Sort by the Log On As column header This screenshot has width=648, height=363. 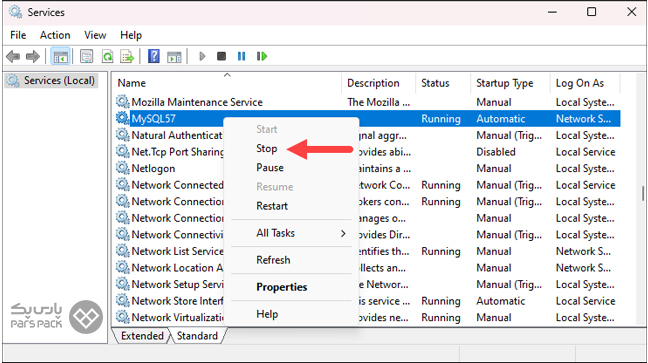click(585, 83)
